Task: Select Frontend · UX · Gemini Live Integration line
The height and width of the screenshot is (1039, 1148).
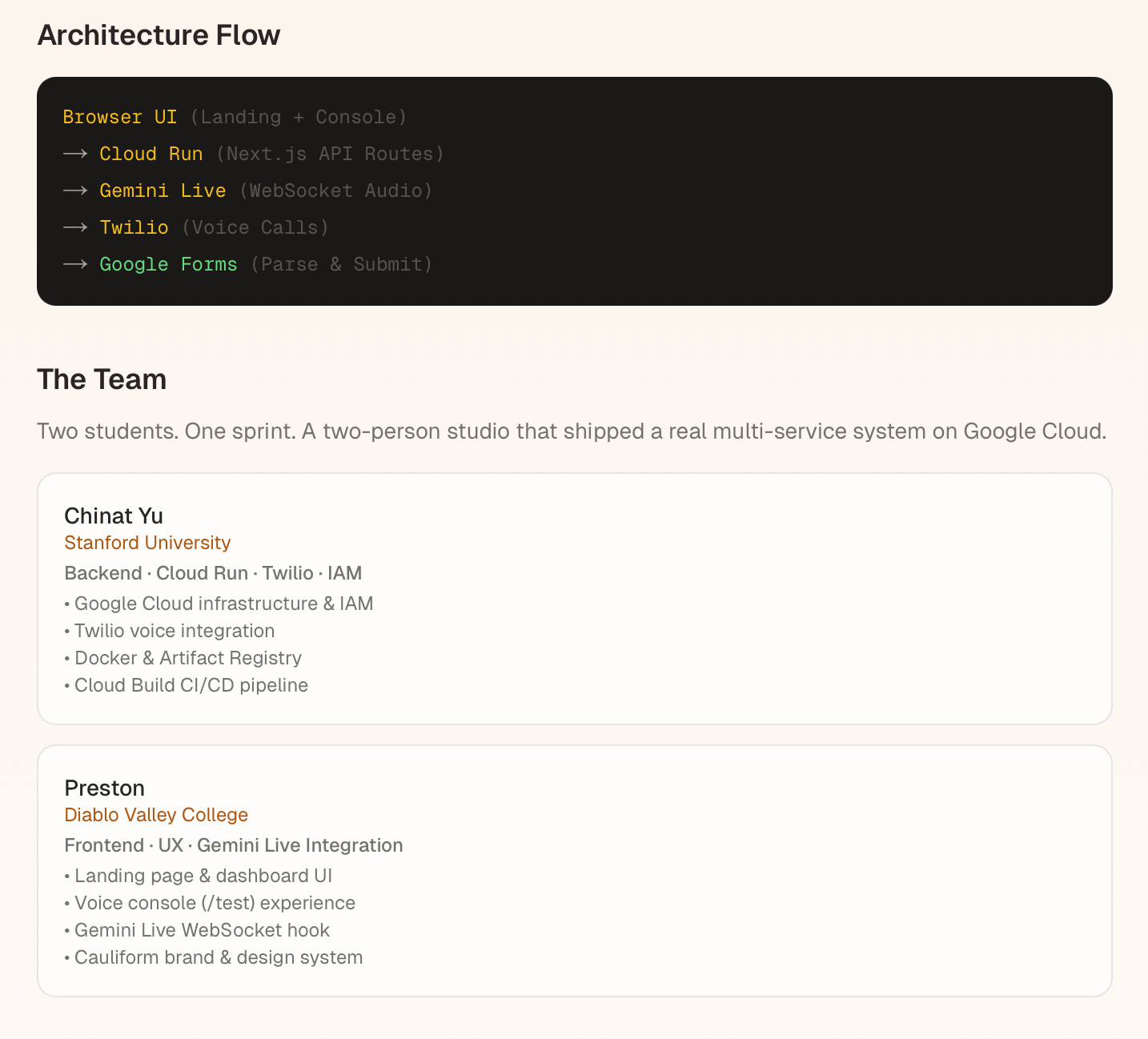Action: click(x=234, y=845)
